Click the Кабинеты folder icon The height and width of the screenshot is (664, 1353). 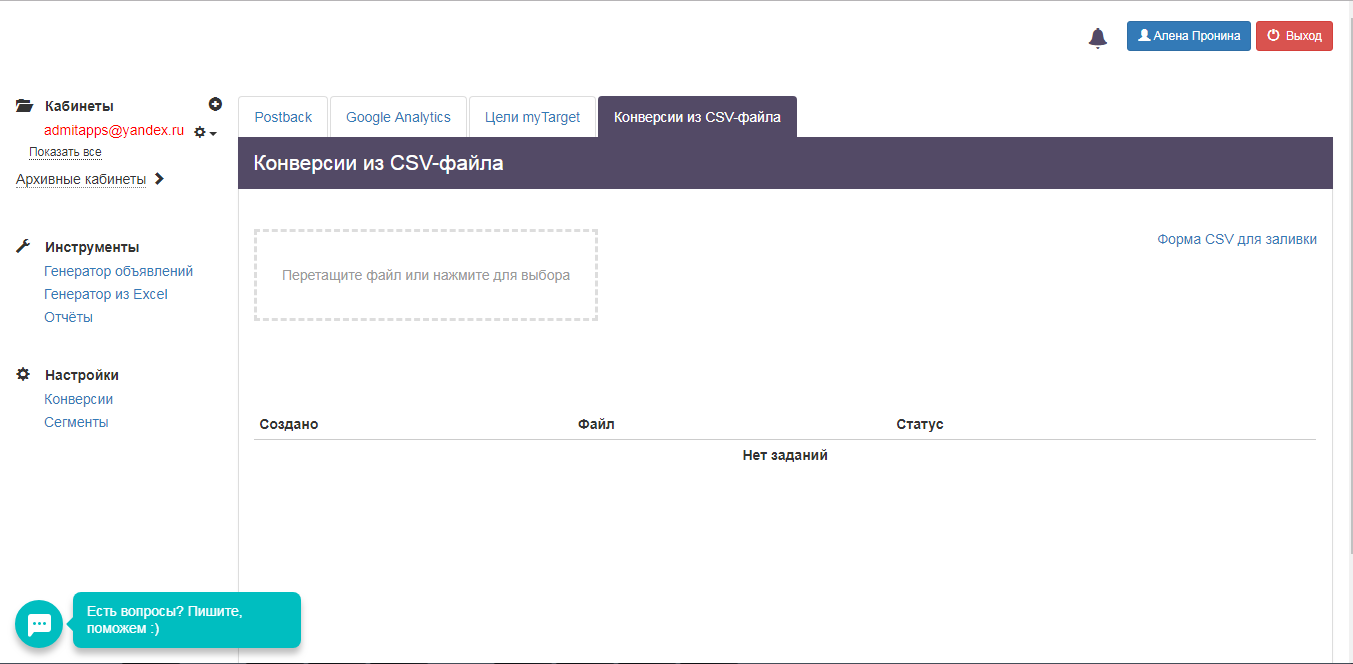click(25, 105)
